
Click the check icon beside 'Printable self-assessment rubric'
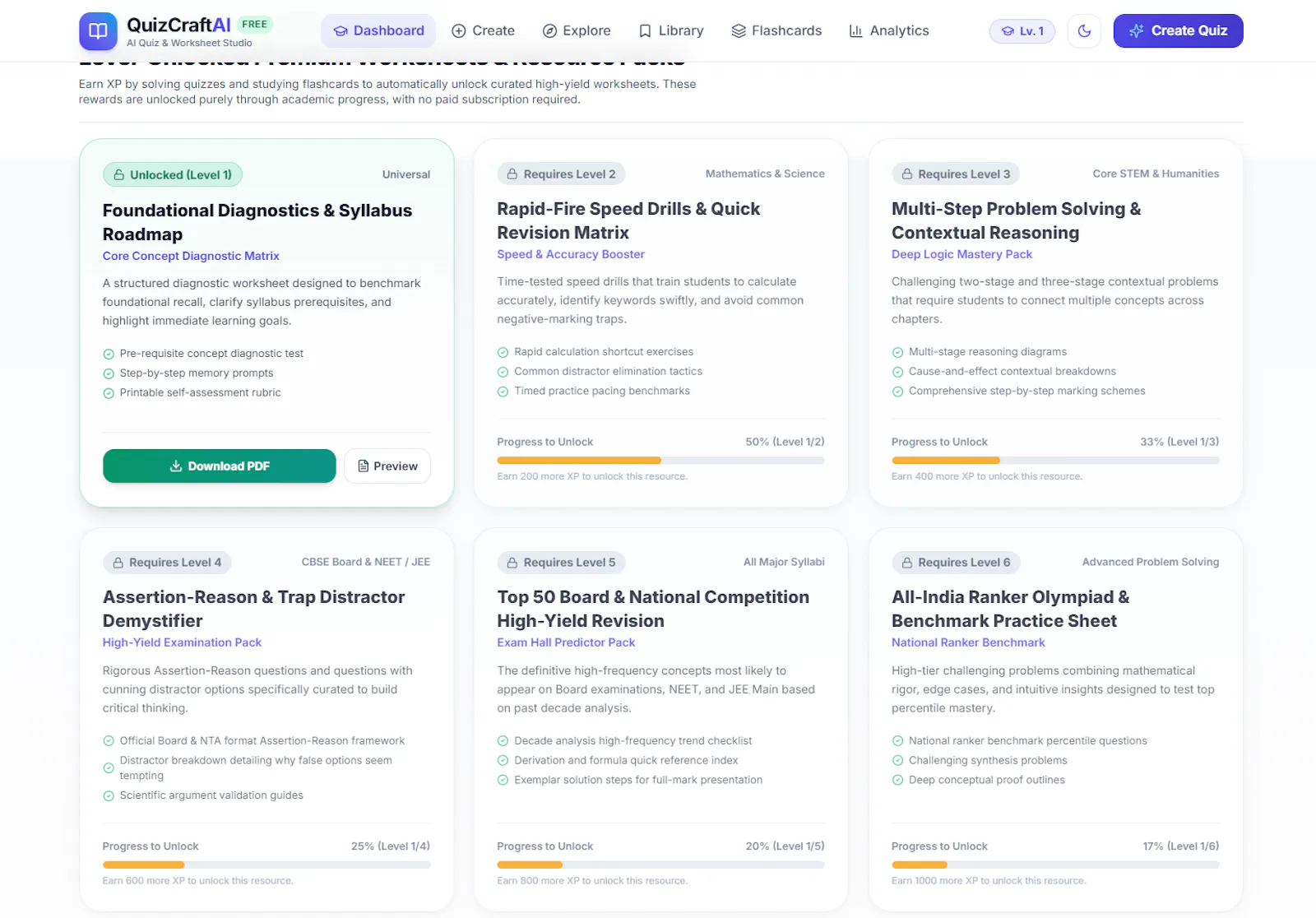pos(109,393)
